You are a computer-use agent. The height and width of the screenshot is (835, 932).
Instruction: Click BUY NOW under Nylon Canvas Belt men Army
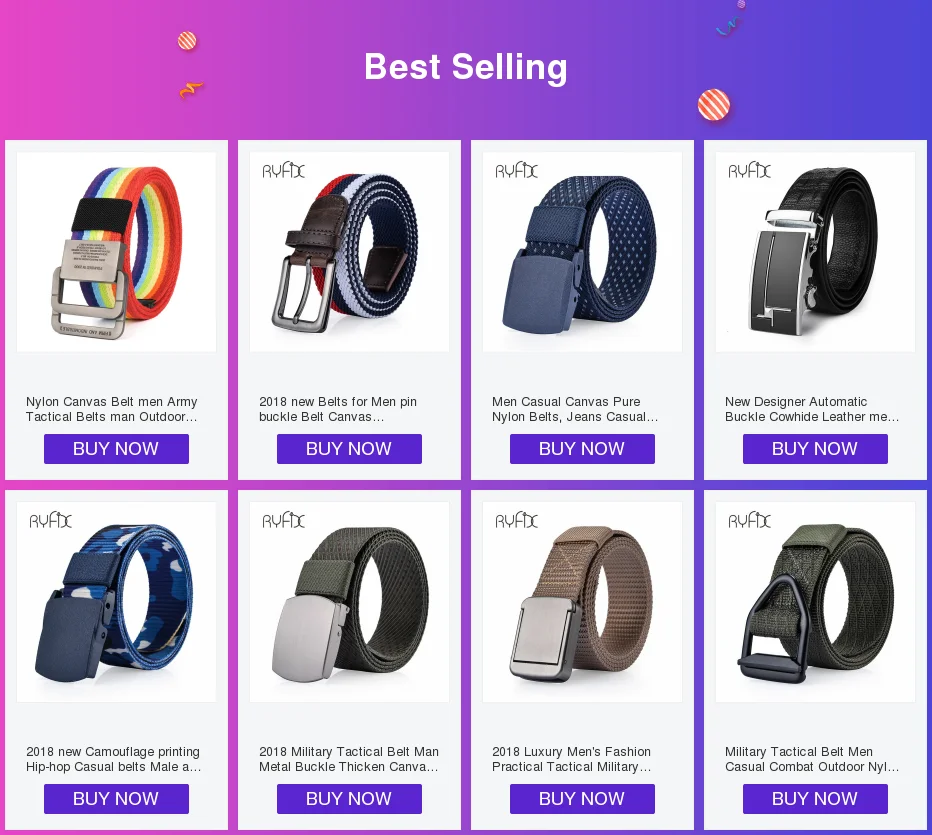pyautogui.click(x=116, y=449)
